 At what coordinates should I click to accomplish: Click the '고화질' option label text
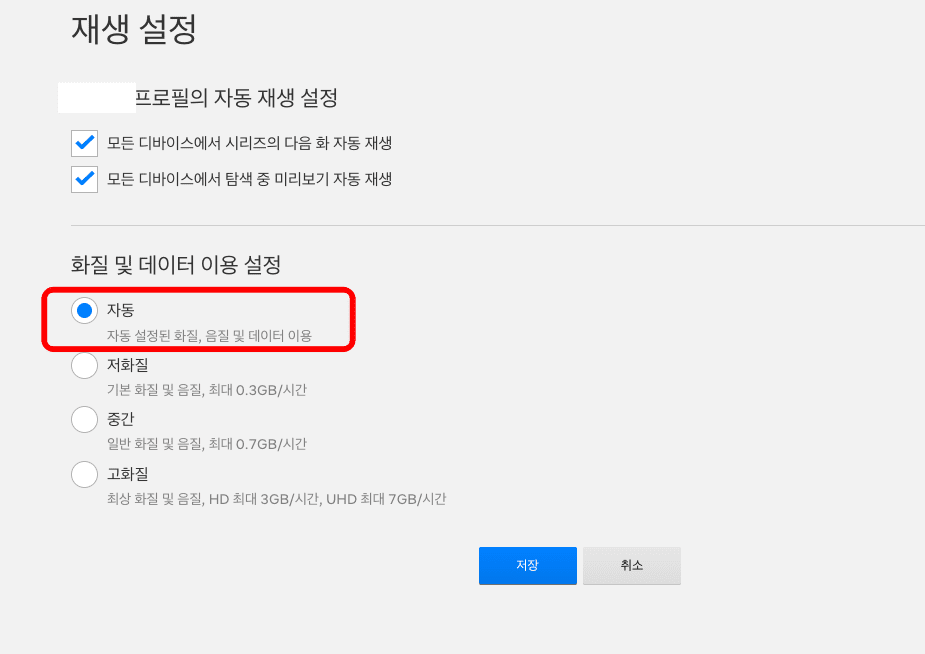(x=127, y=474)
